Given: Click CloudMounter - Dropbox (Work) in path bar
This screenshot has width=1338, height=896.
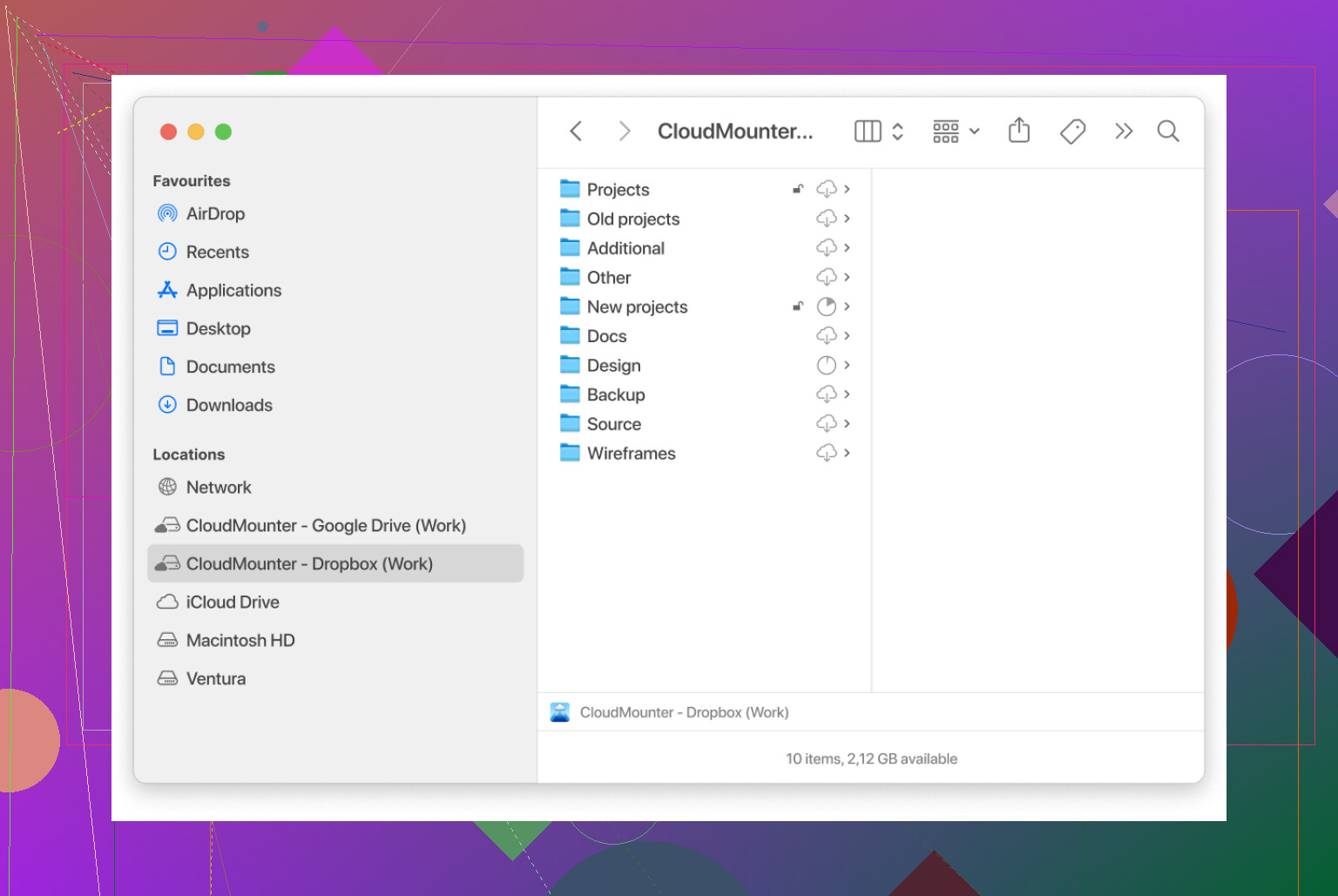Looking at the screenshot, I should pos(684,712).
